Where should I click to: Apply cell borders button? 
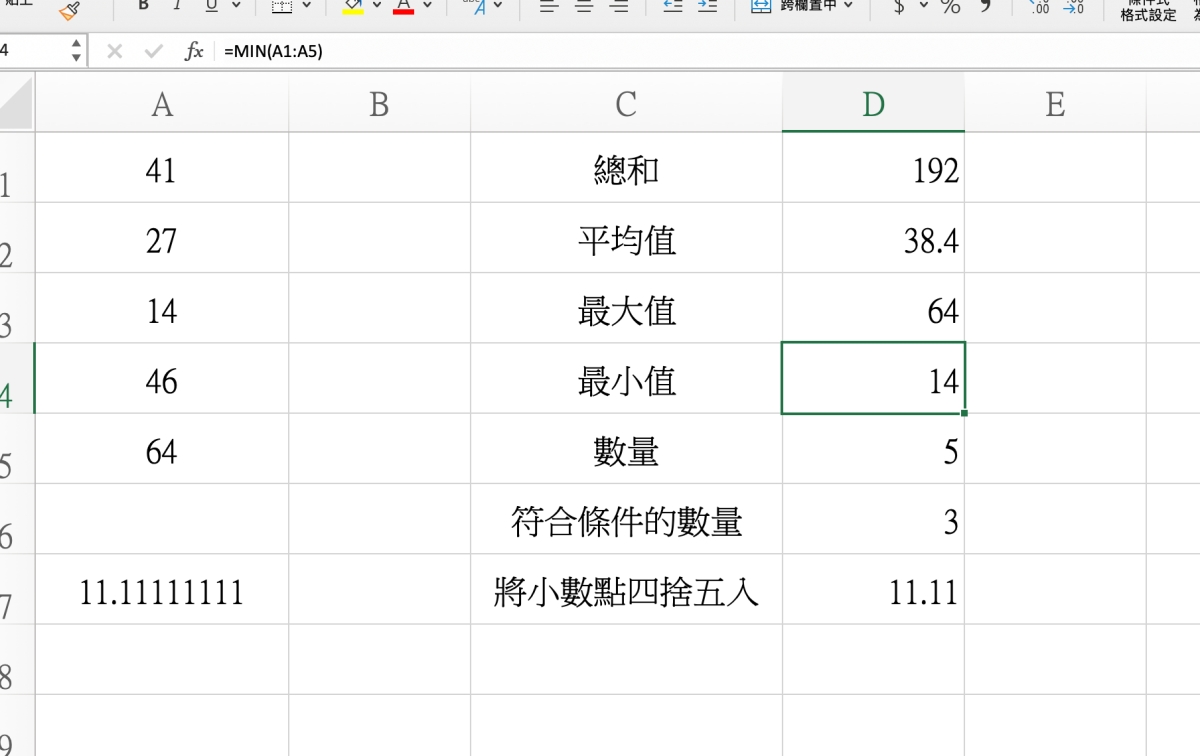click(282, 7)
